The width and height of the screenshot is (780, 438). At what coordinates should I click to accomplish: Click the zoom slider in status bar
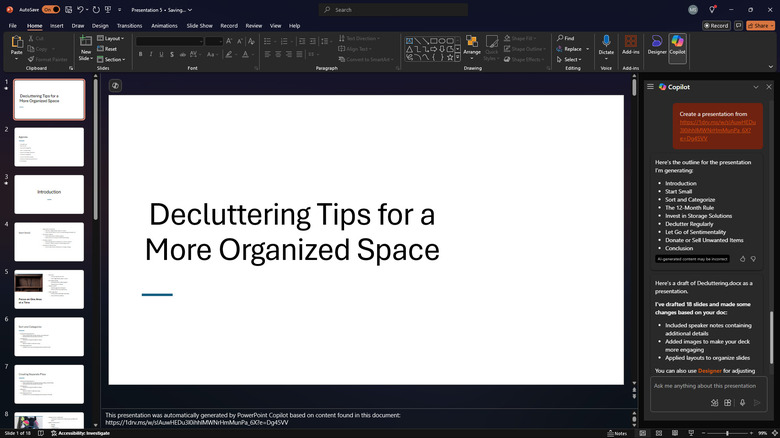(729, 433)
